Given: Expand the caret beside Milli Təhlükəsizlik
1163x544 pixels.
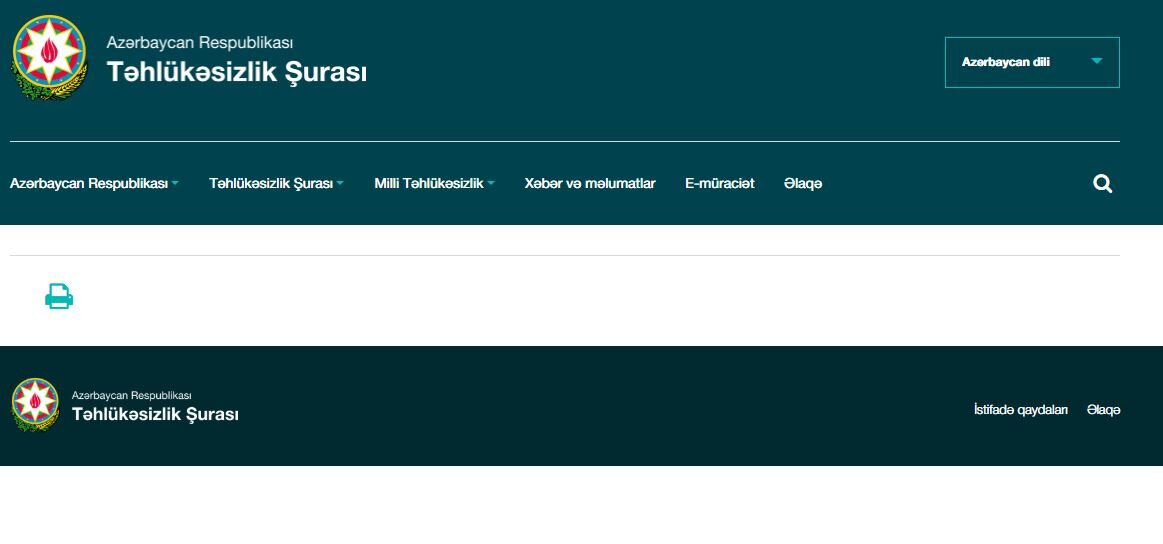Looking at the screenshot, I should click(491, 184).
